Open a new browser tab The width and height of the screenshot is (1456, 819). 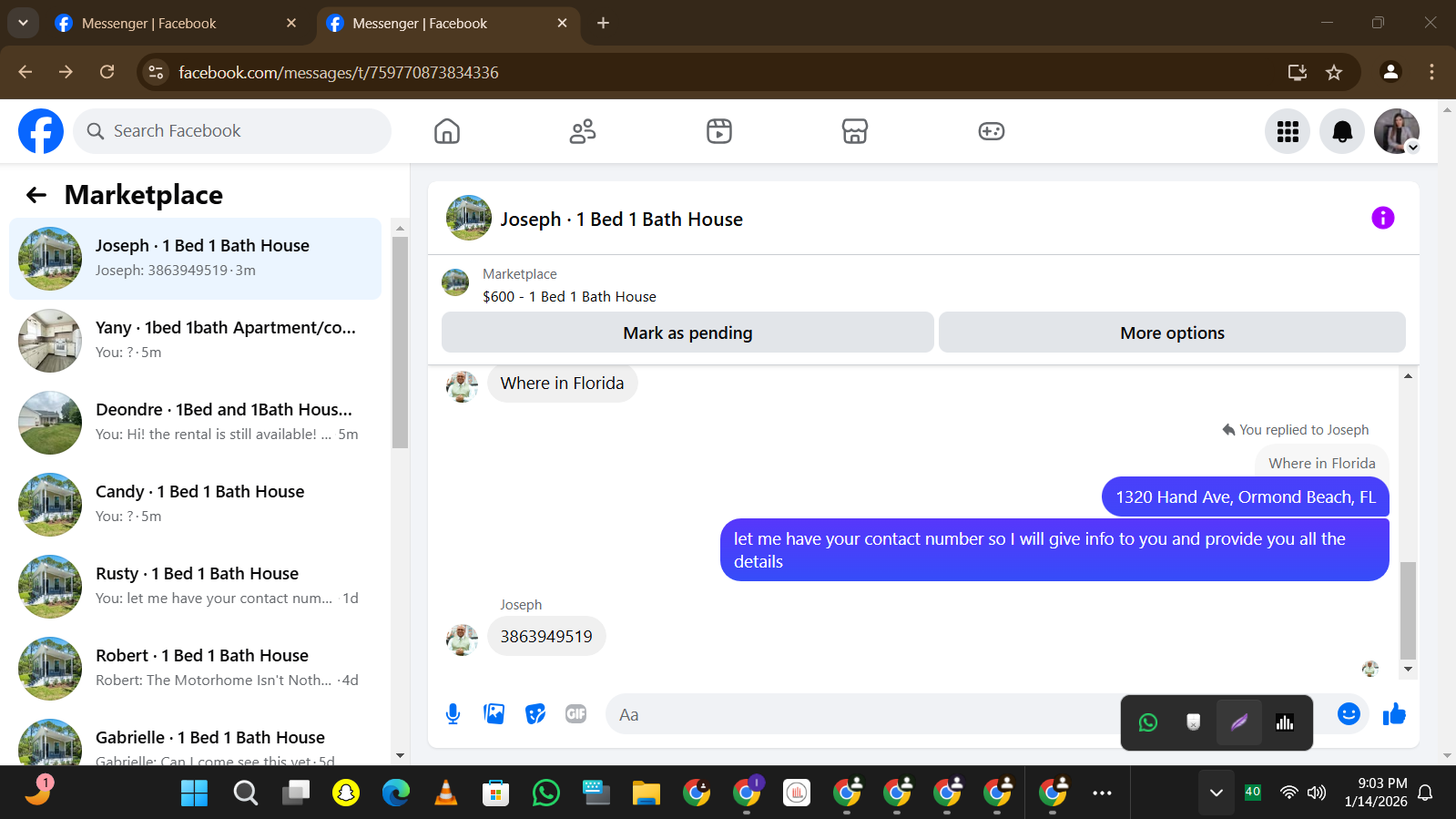coord(603,24)
